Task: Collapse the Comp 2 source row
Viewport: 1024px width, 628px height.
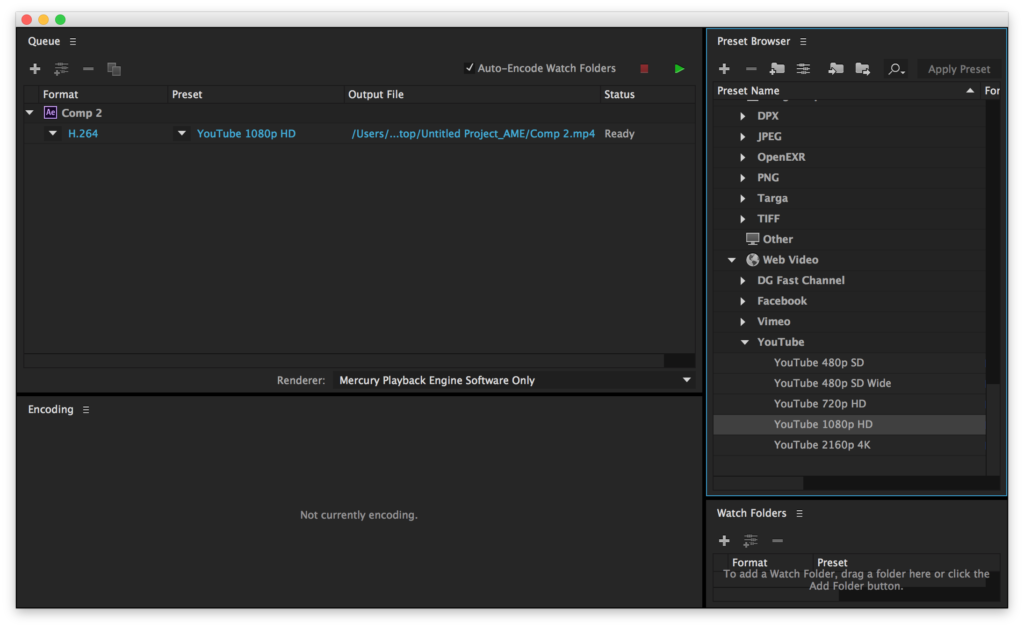Action: pyautogui.click(x=29, y=113)
